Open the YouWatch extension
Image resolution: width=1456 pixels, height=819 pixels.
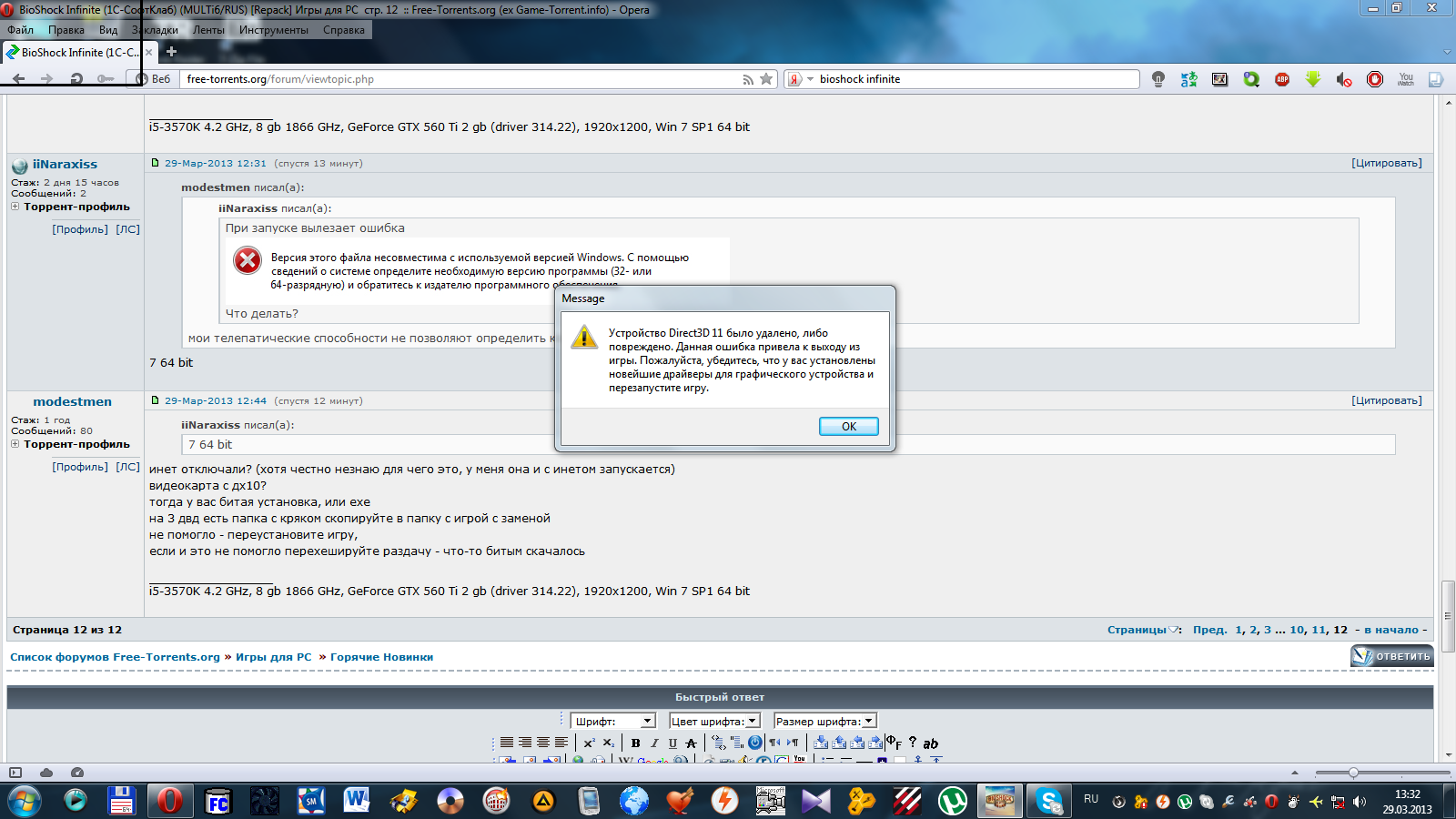pos(1406,79)
